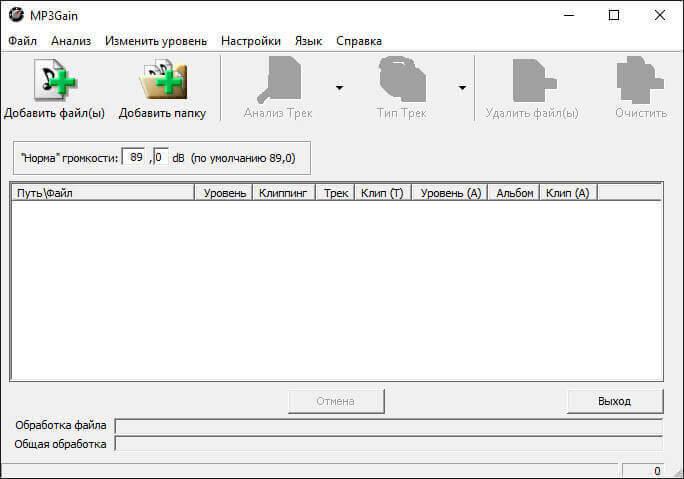Click the Выход button
Image resolution: width=684 pixels, height=479 pixels.
click(615, 401)
